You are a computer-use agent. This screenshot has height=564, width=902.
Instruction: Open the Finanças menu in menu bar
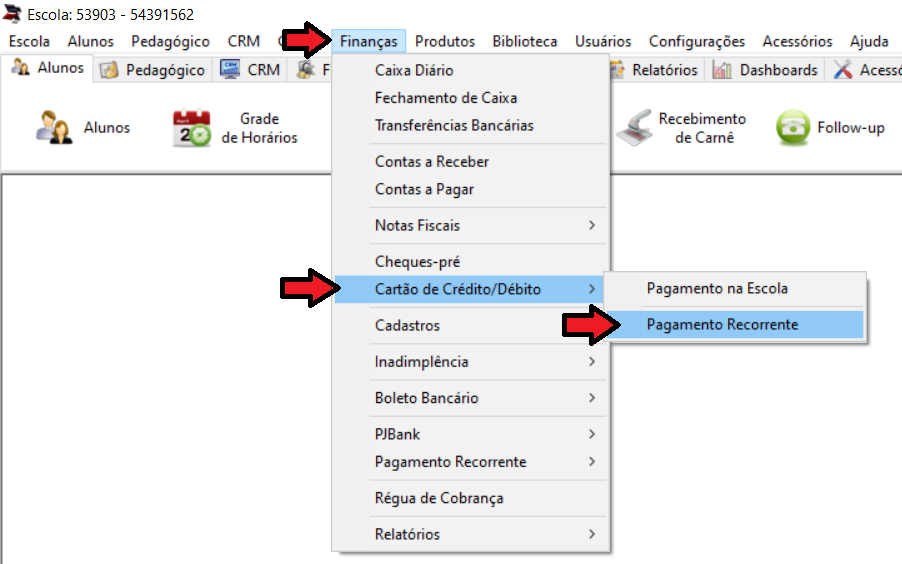pos(369,41)
